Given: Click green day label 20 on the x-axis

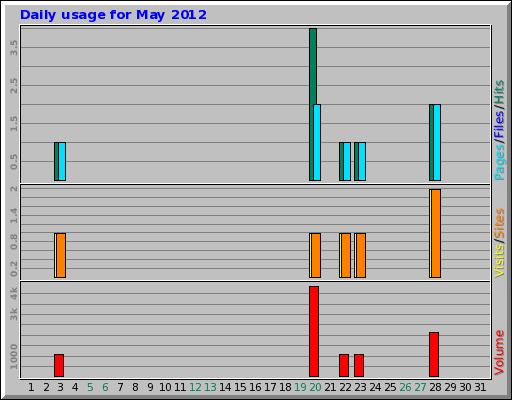Looking at the screenshot, I should click(x=315, y=387).
